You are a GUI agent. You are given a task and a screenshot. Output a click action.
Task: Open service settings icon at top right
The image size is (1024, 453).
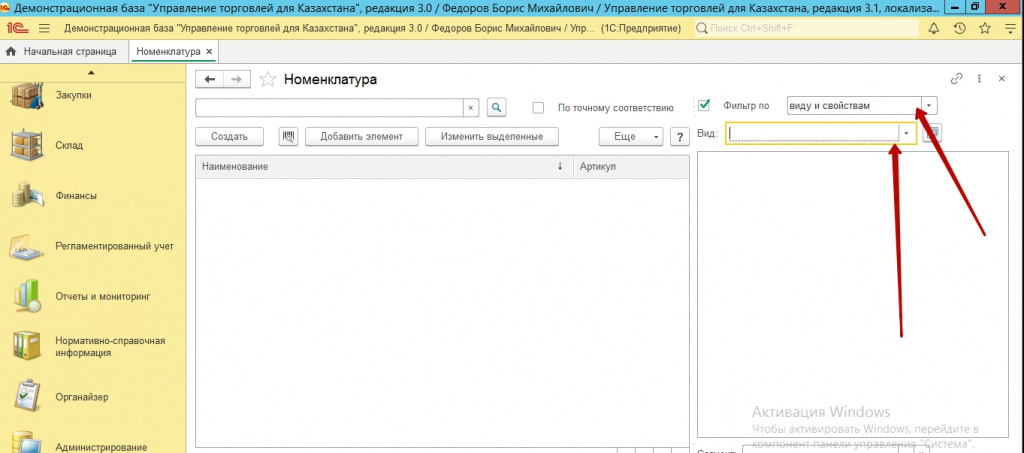pyautogui.click(x=1010, y=29)
